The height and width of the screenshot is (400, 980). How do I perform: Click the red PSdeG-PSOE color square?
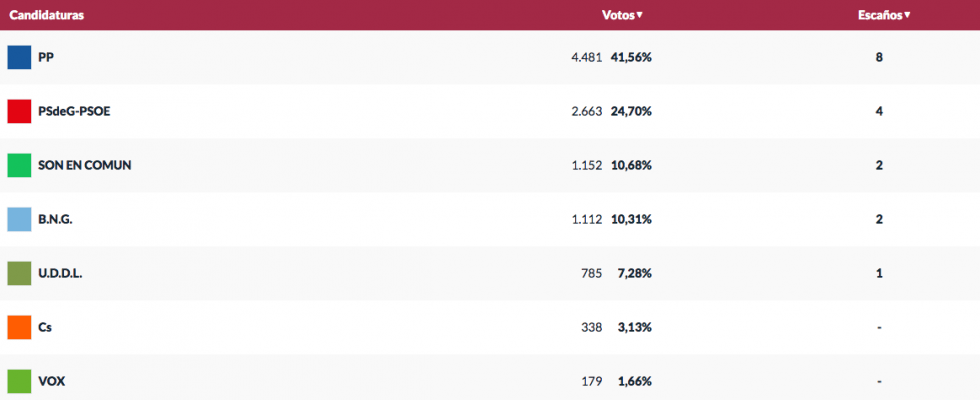coord(20,111)
